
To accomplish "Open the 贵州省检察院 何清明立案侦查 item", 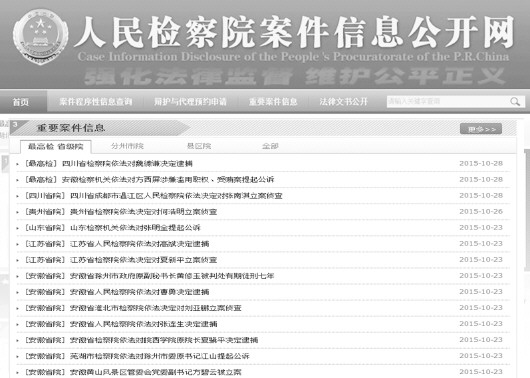I will pyautogui.click(x=143, y=212).
